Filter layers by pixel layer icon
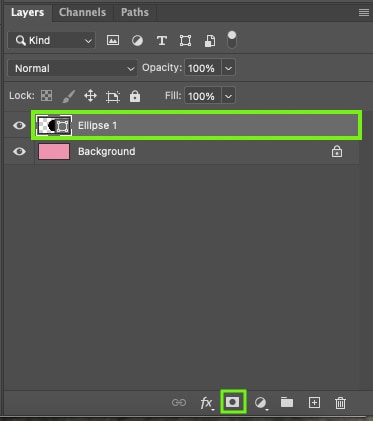This screenshot has height=421, width=373. click(x=113, y=40)
